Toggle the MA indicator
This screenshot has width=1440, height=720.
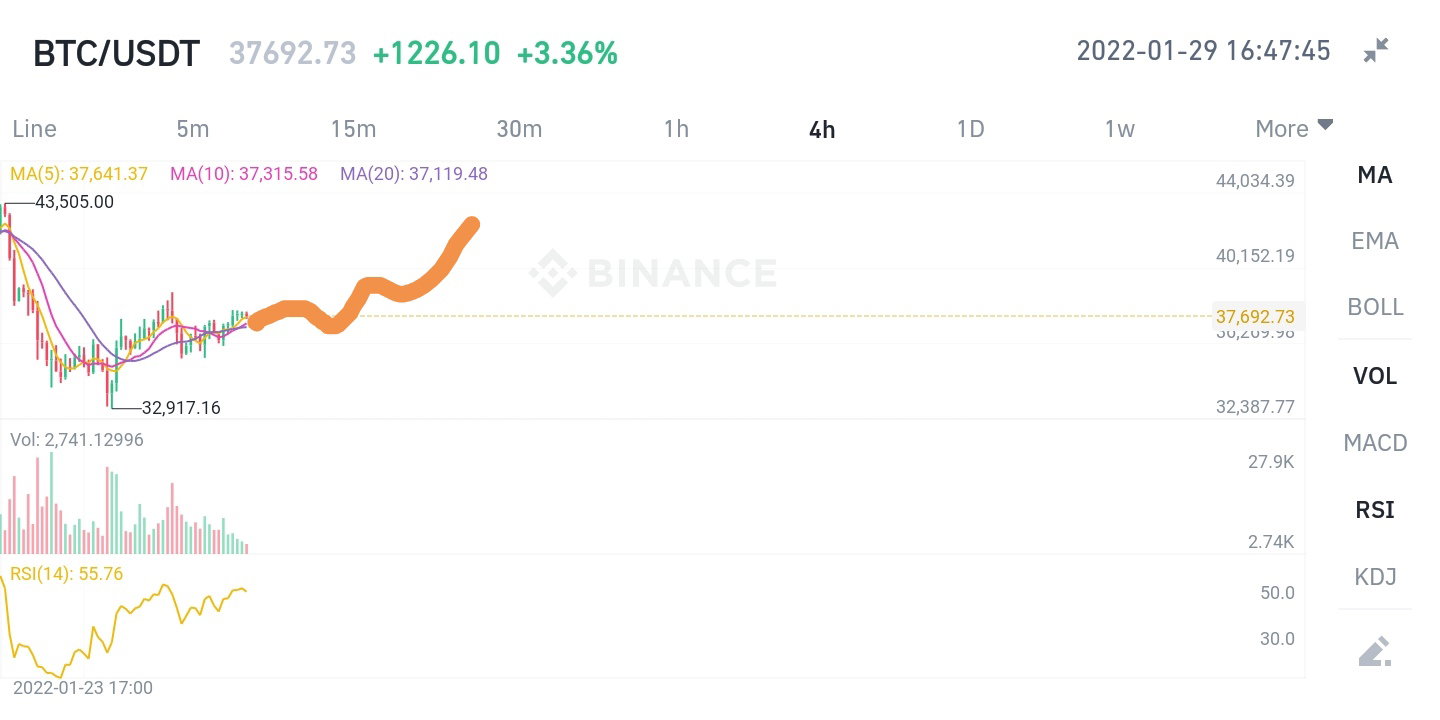pos(1375,175)
